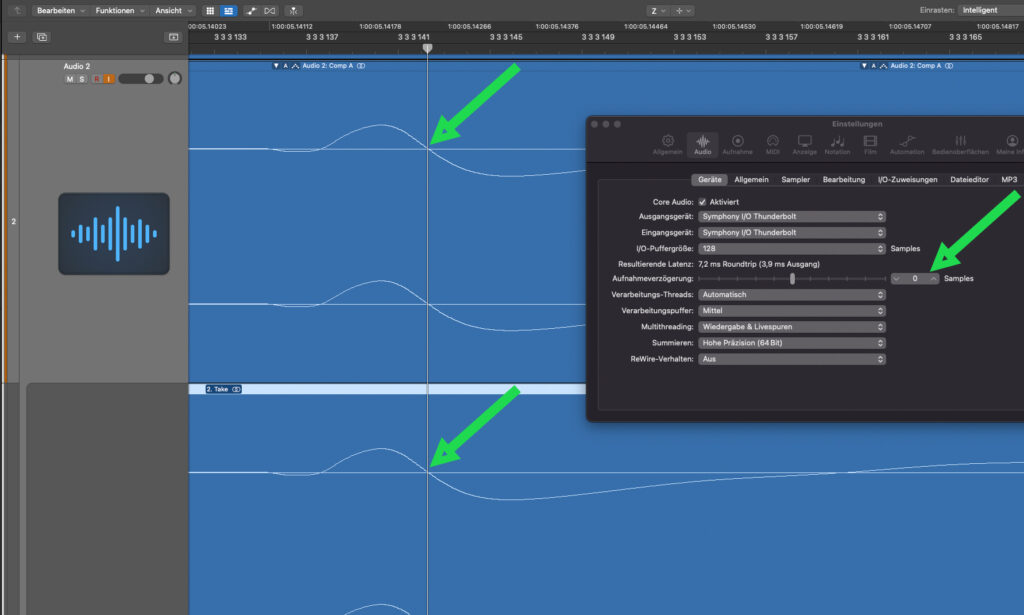Image resolution: width=1024 pixels, height=615 pixels.
Task: Open MIDI settings pane icon
Action: tap(773, 145)
